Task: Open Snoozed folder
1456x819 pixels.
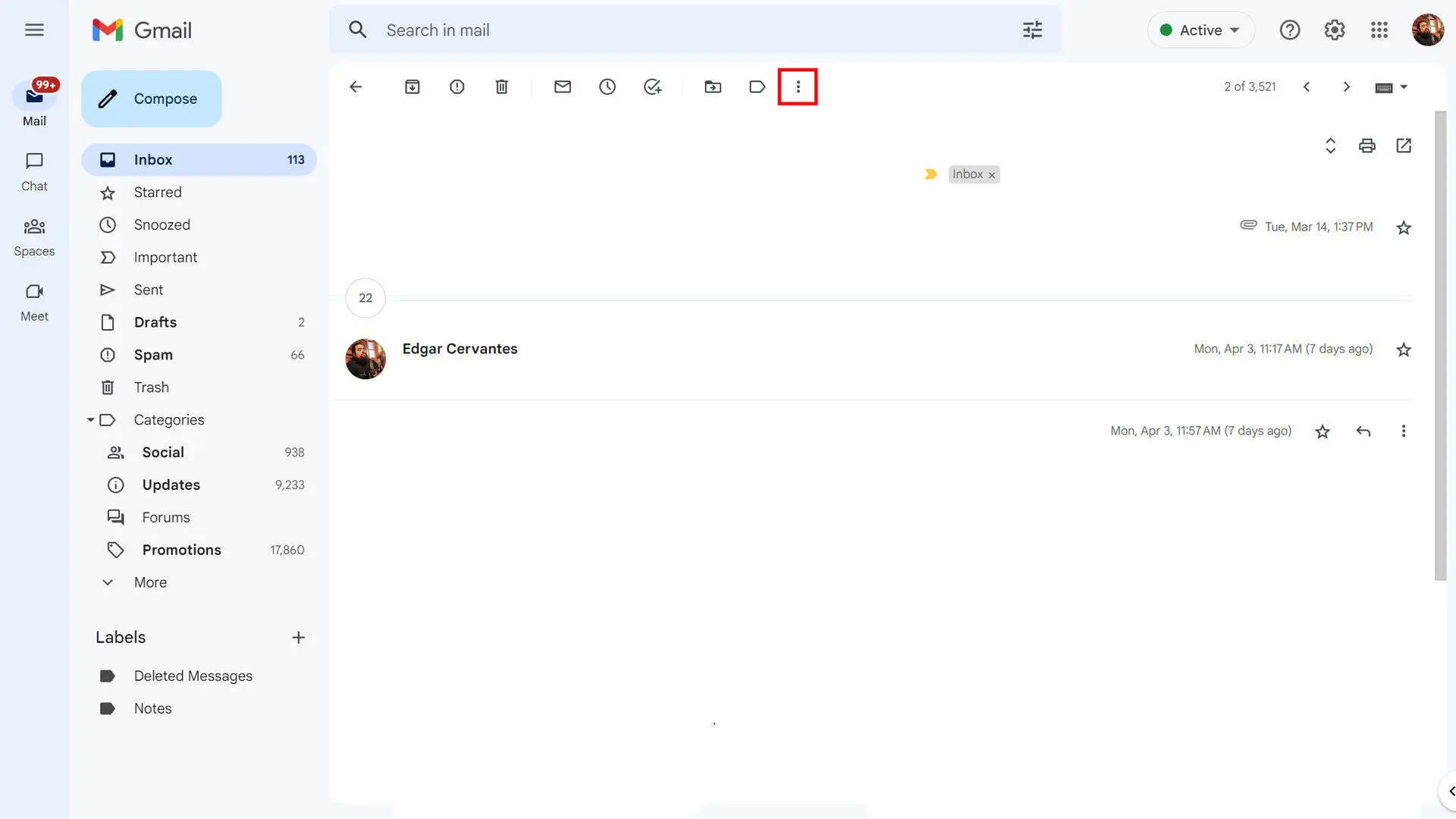Action: [199, 225]
